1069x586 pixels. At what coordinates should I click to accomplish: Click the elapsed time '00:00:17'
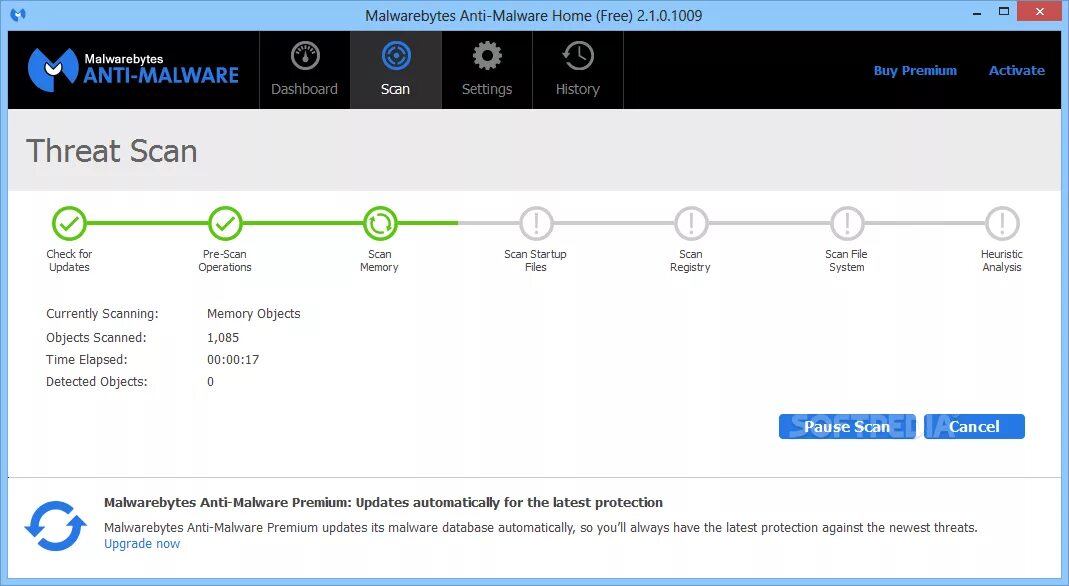click(x=233, y=360)
